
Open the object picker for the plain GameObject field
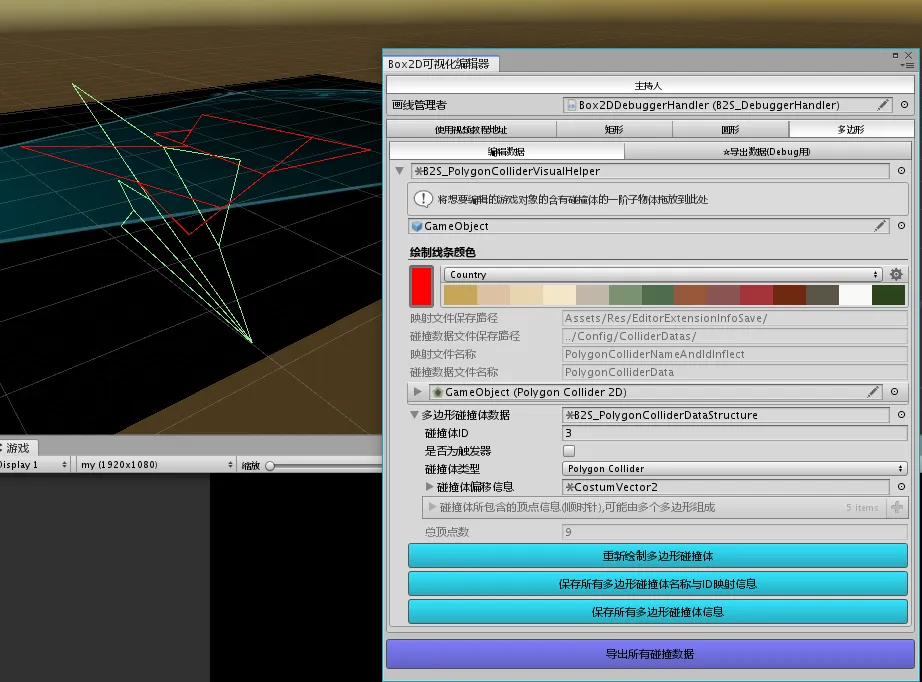click(901, 226)
